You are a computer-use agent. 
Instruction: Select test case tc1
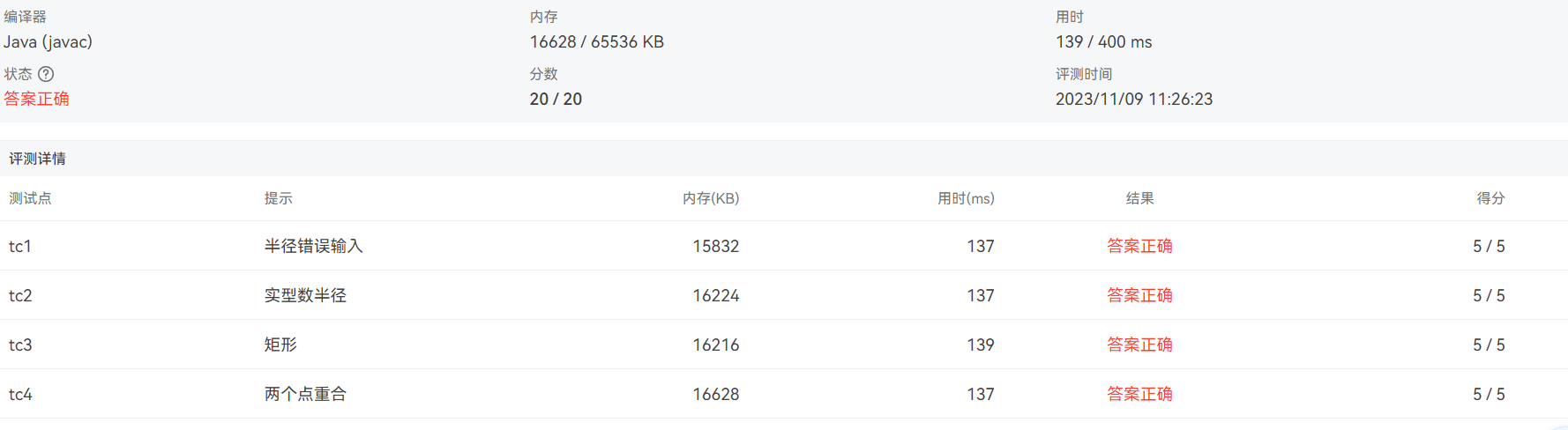tap(20, 246)
